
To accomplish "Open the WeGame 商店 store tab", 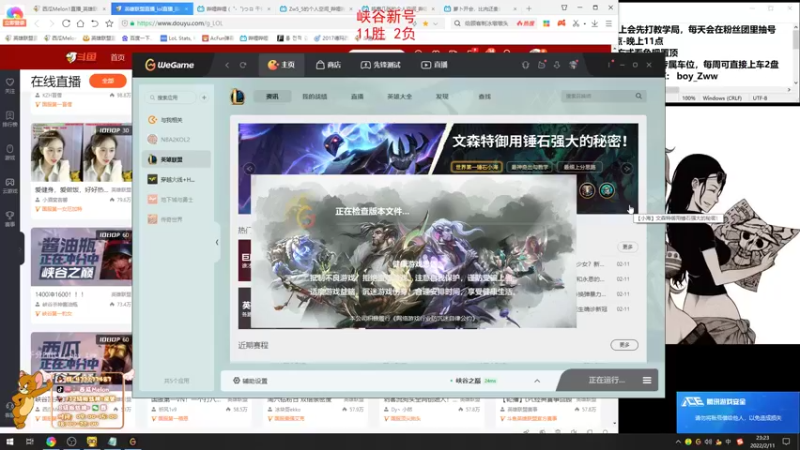I will [329, 65].
